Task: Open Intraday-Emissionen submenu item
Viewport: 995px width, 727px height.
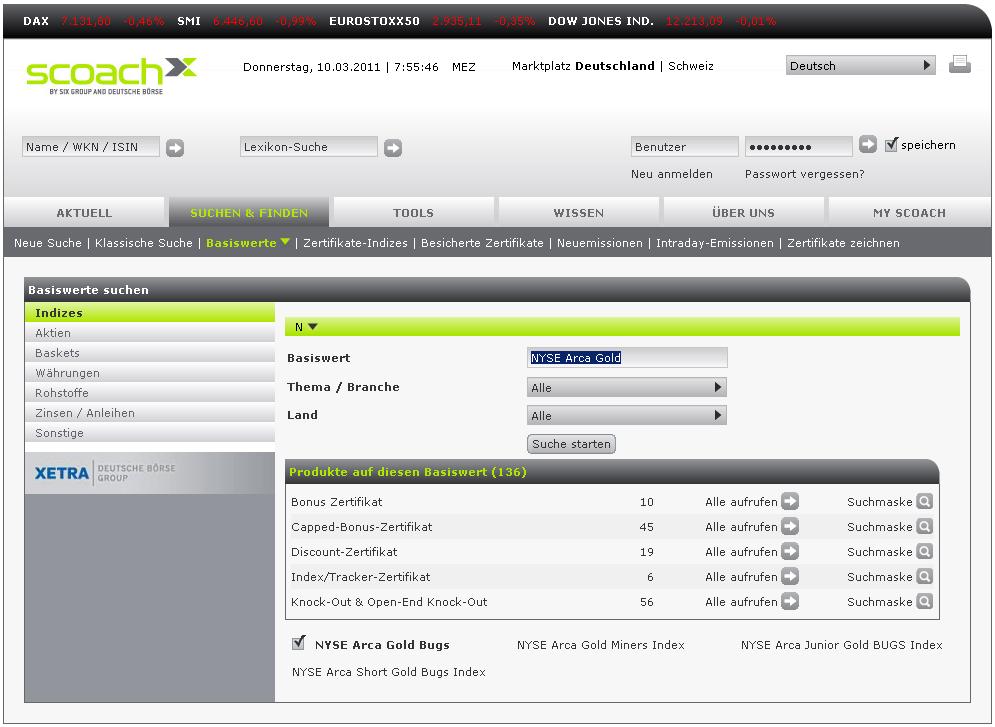Action: click(x=715, y=243)
